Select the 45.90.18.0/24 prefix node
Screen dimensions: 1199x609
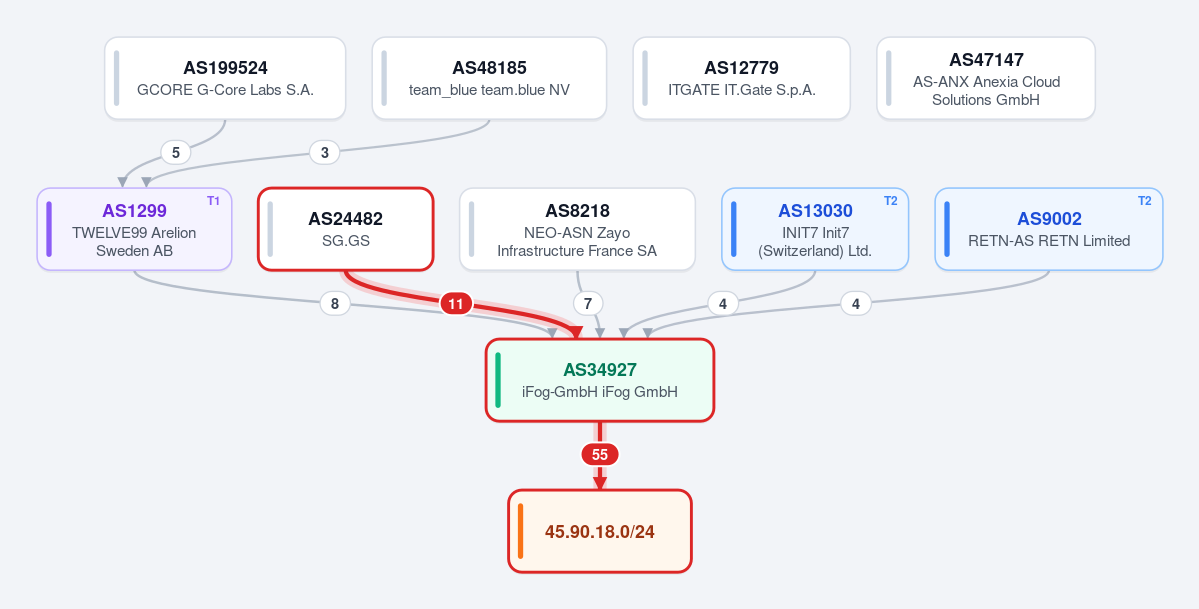coord(600,531)
